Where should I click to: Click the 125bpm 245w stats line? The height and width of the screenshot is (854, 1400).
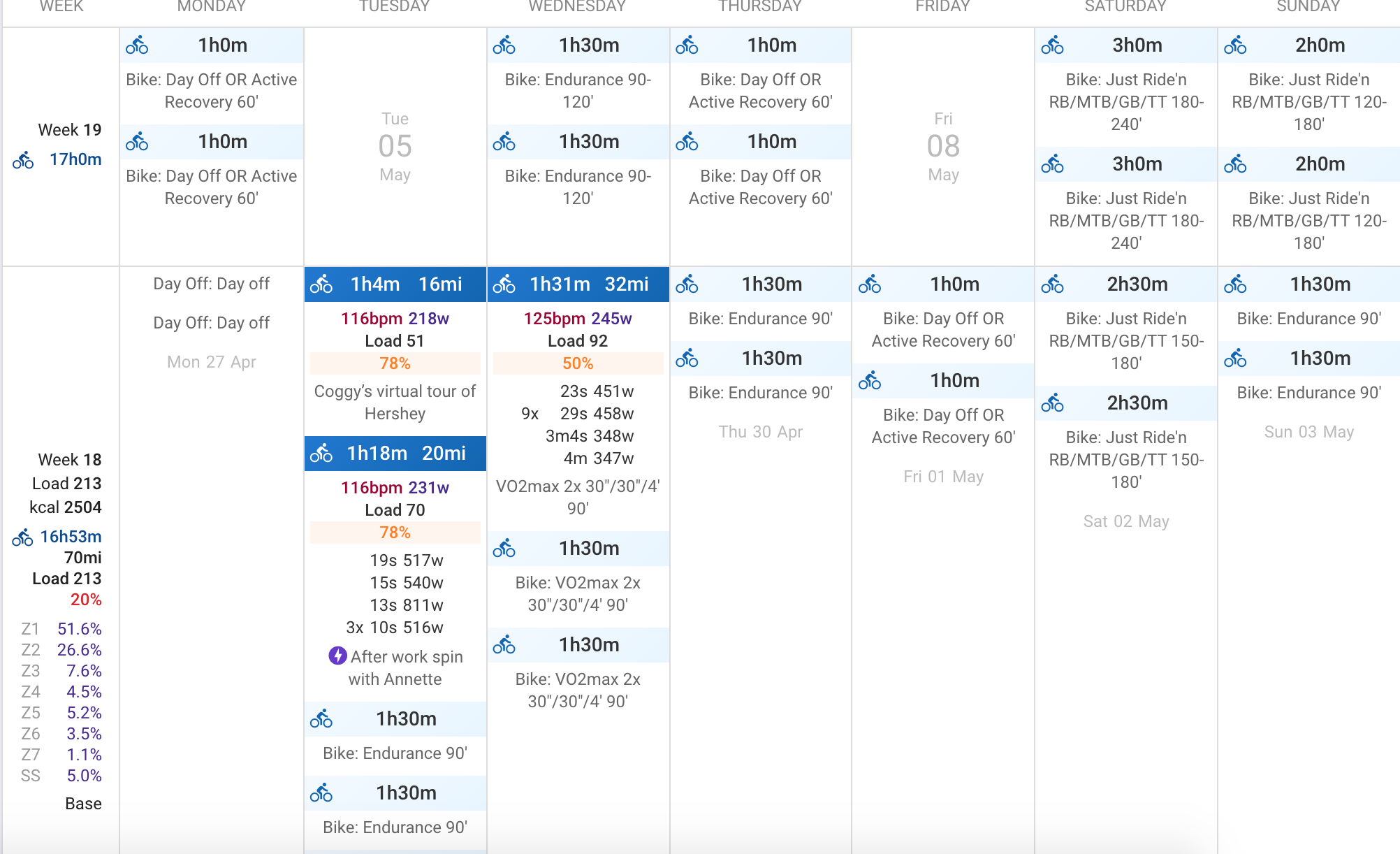pos(578,319)
